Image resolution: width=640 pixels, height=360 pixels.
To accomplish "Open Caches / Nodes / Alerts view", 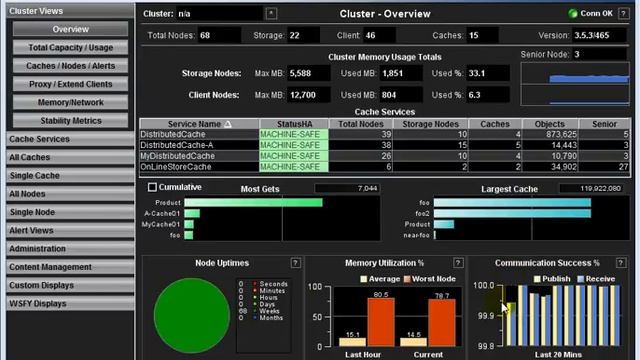I will click(70, 66).
